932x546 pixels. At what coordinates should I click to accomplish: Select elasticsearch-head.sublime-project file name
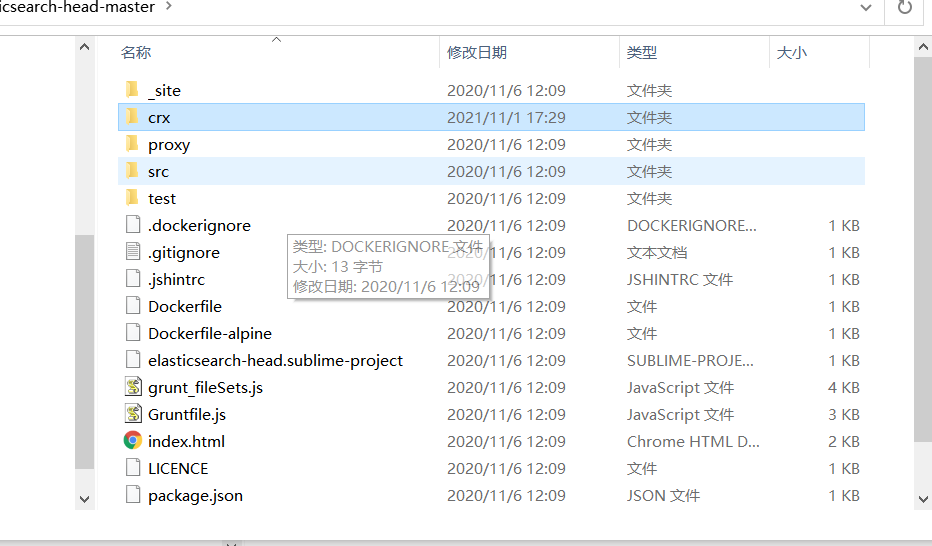pos(276,361)
